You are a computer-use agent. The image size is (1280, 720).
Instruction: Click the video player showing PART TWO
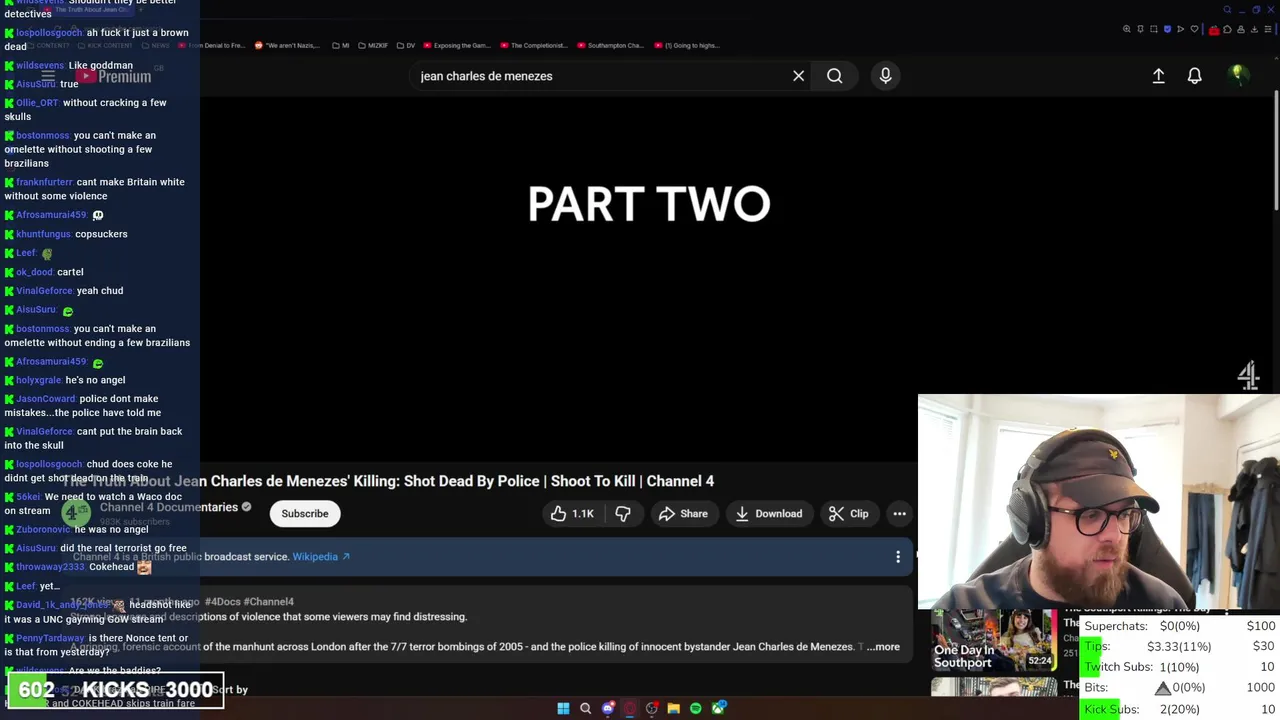[648, 278]
